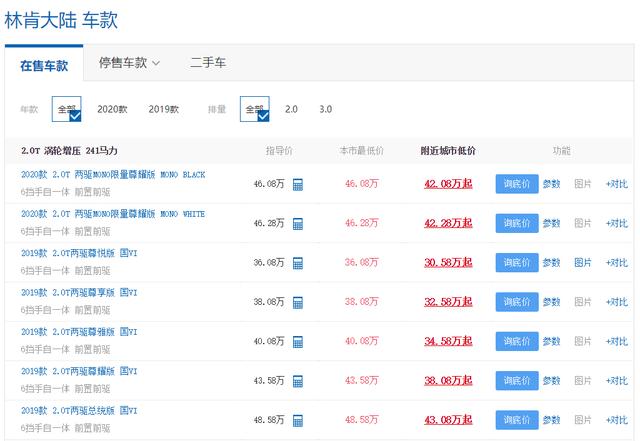Image resolution: width=640 pixels, height=441 pixels.
Task: Add MONO WHITE model to +对比
Action: tap(617, 223)
